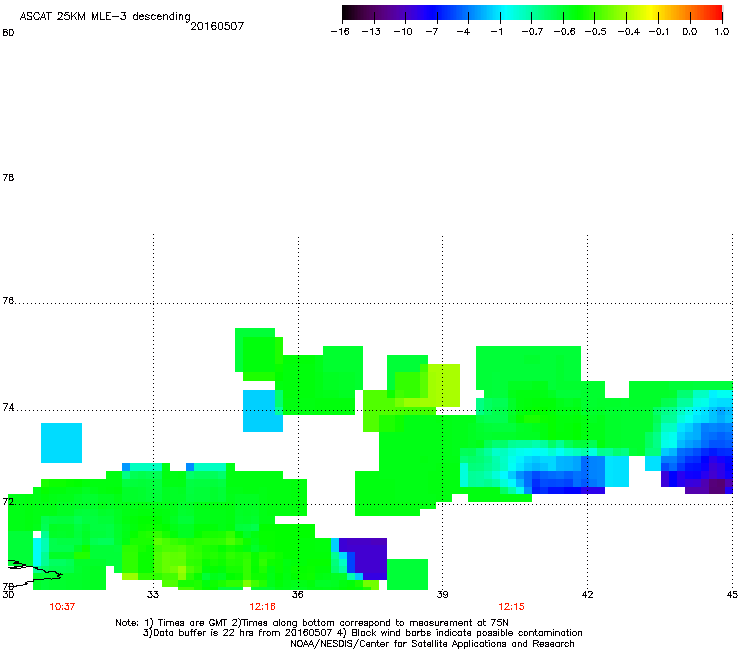Click the -0.4 label on the color scale
Image resolution: width=740 pixels, height=650 pixels.
tap(629, 32)
